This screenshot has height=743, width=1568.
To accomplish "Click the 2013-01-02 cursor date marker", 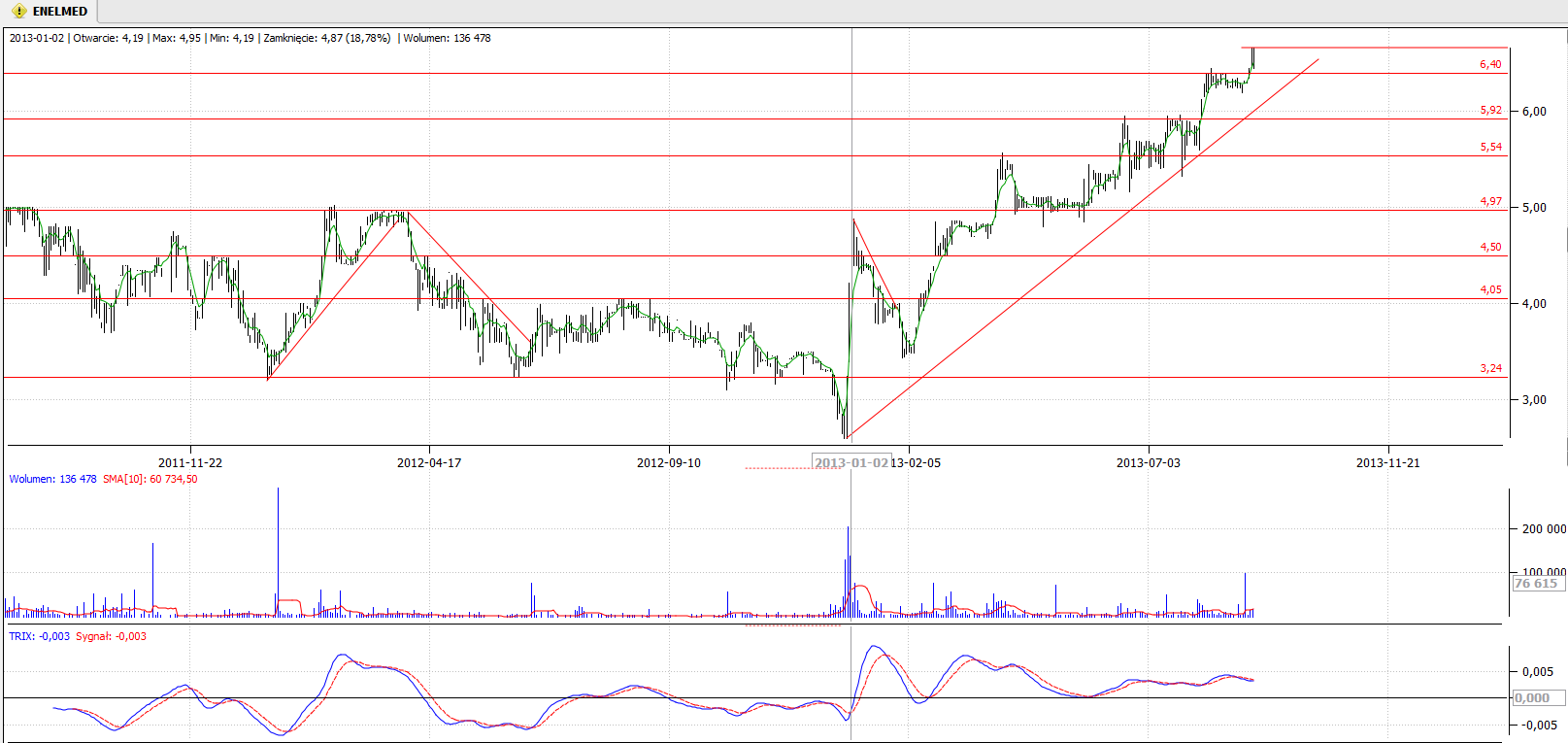I will point(851,462).
